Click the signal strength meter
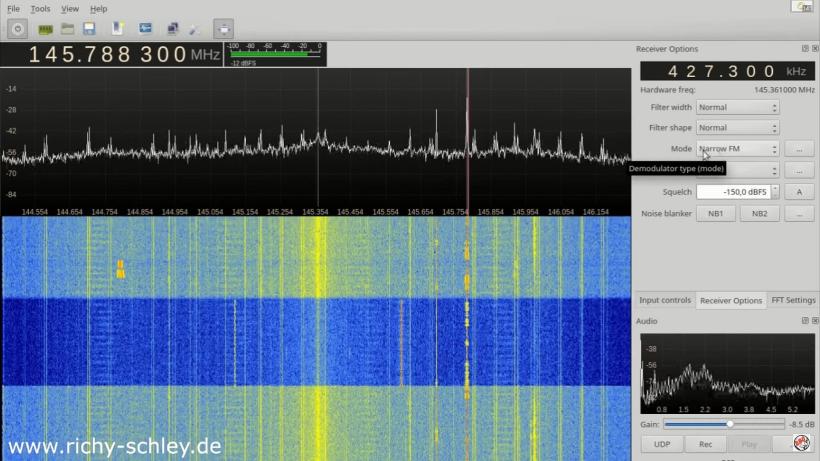The image size is (820, 461). [275, 54]
